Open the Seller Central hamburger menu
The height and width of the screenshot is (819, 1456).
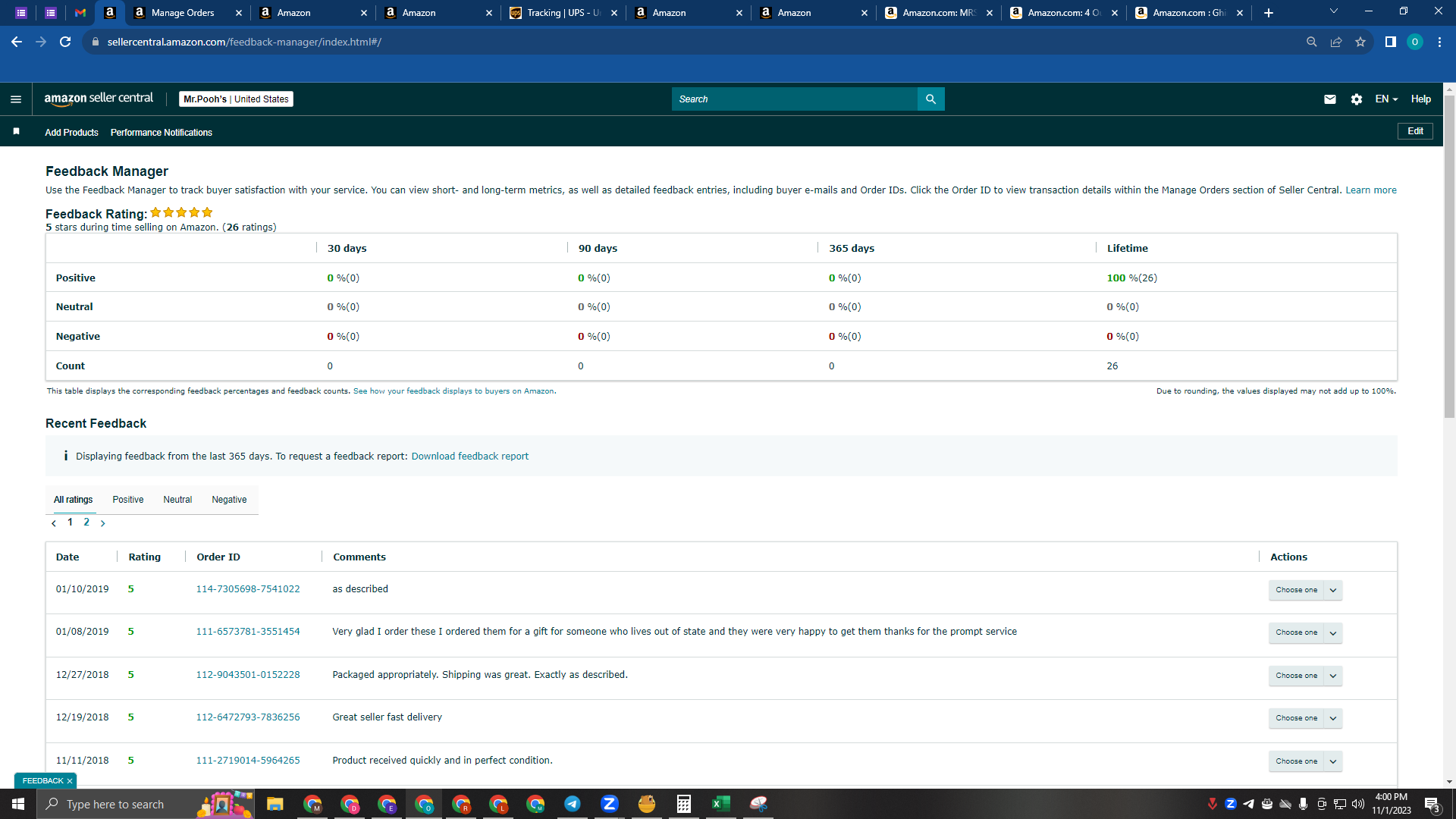tap(16, 99)
